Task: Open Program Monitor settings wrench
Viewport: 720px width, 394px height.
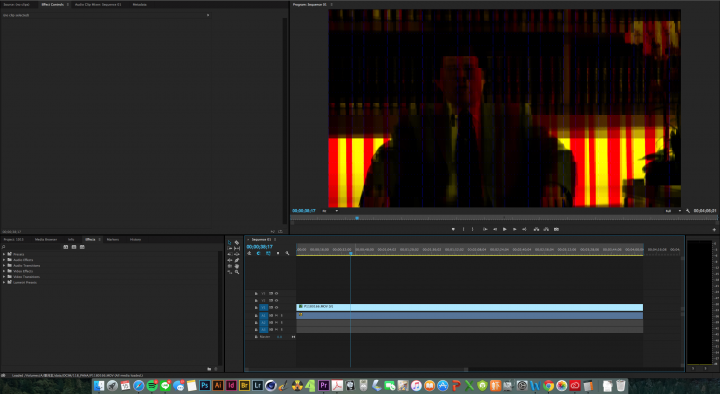Action: (688, 211)
